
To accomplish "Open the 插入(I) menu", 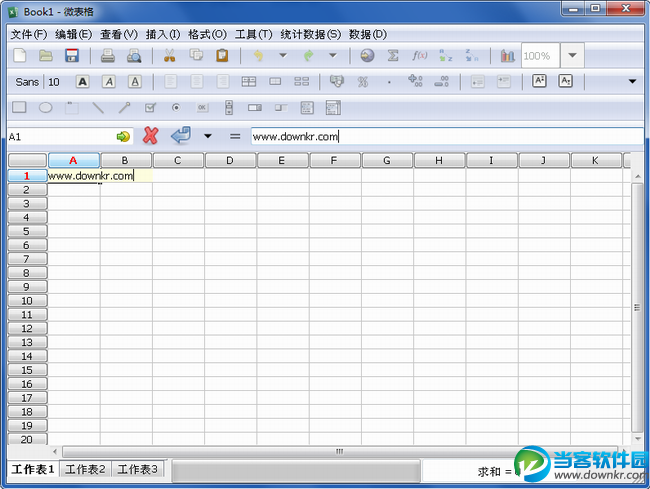I will 163,34.
